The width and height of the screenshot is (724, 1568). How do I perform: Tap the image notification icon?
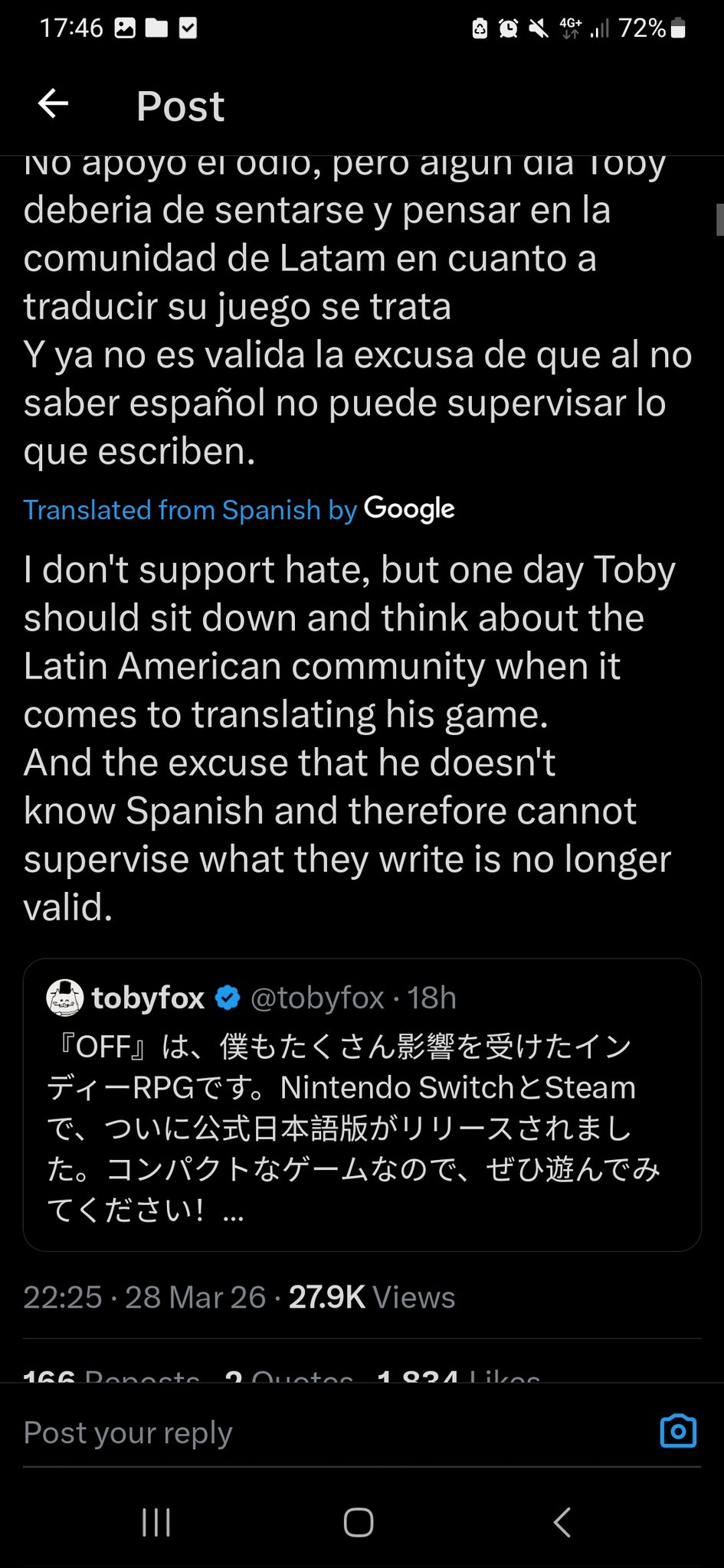(x=125, y=29)
